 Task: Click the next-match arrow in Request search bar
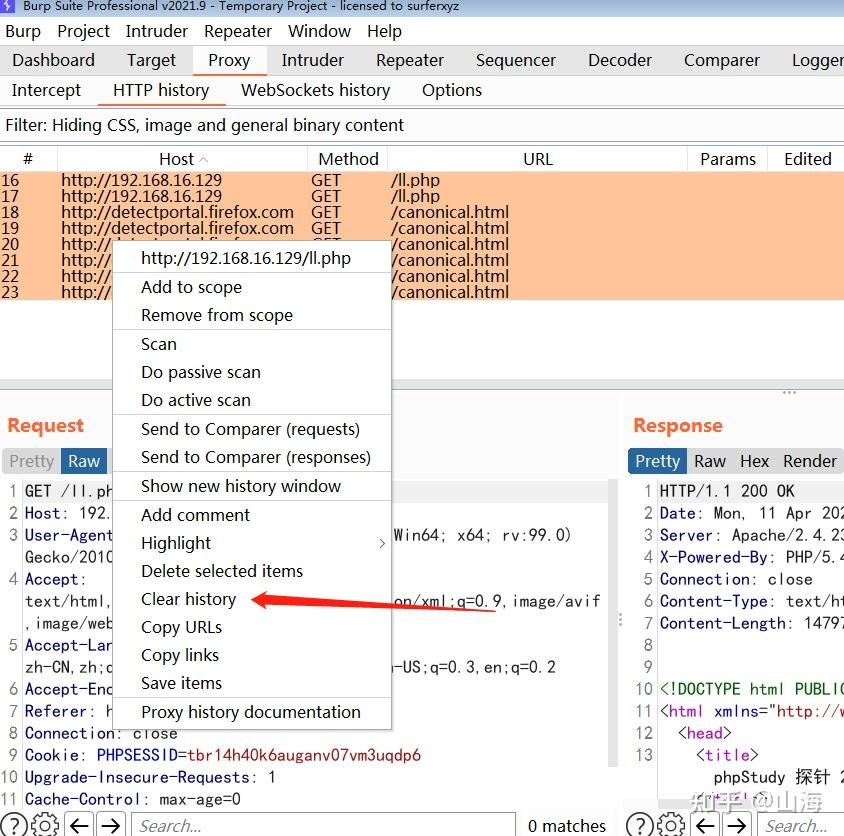tap(110, 825)
